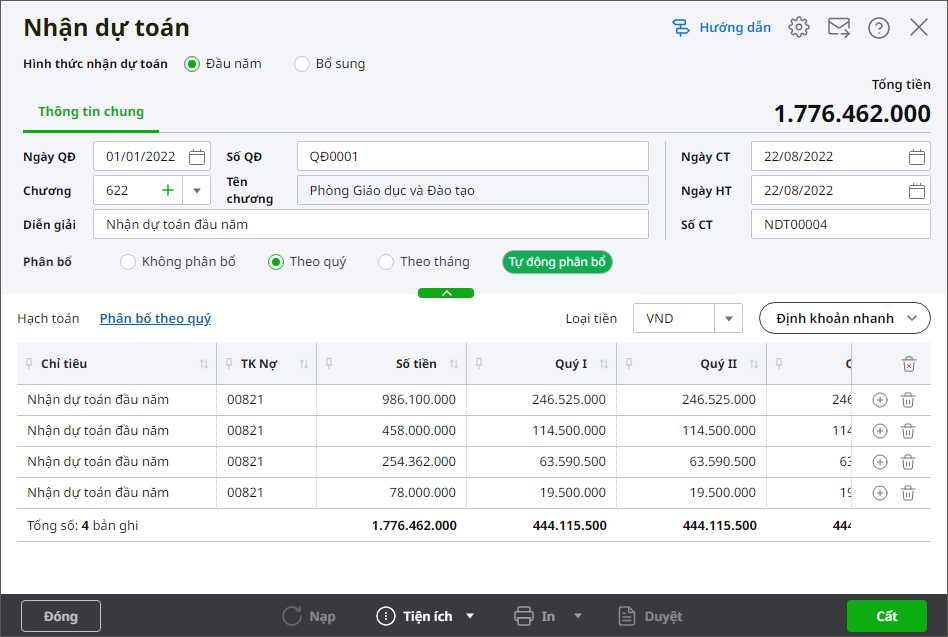Open the Tiện ích utilities menu

pyautogui.click(x=426, y=616)
